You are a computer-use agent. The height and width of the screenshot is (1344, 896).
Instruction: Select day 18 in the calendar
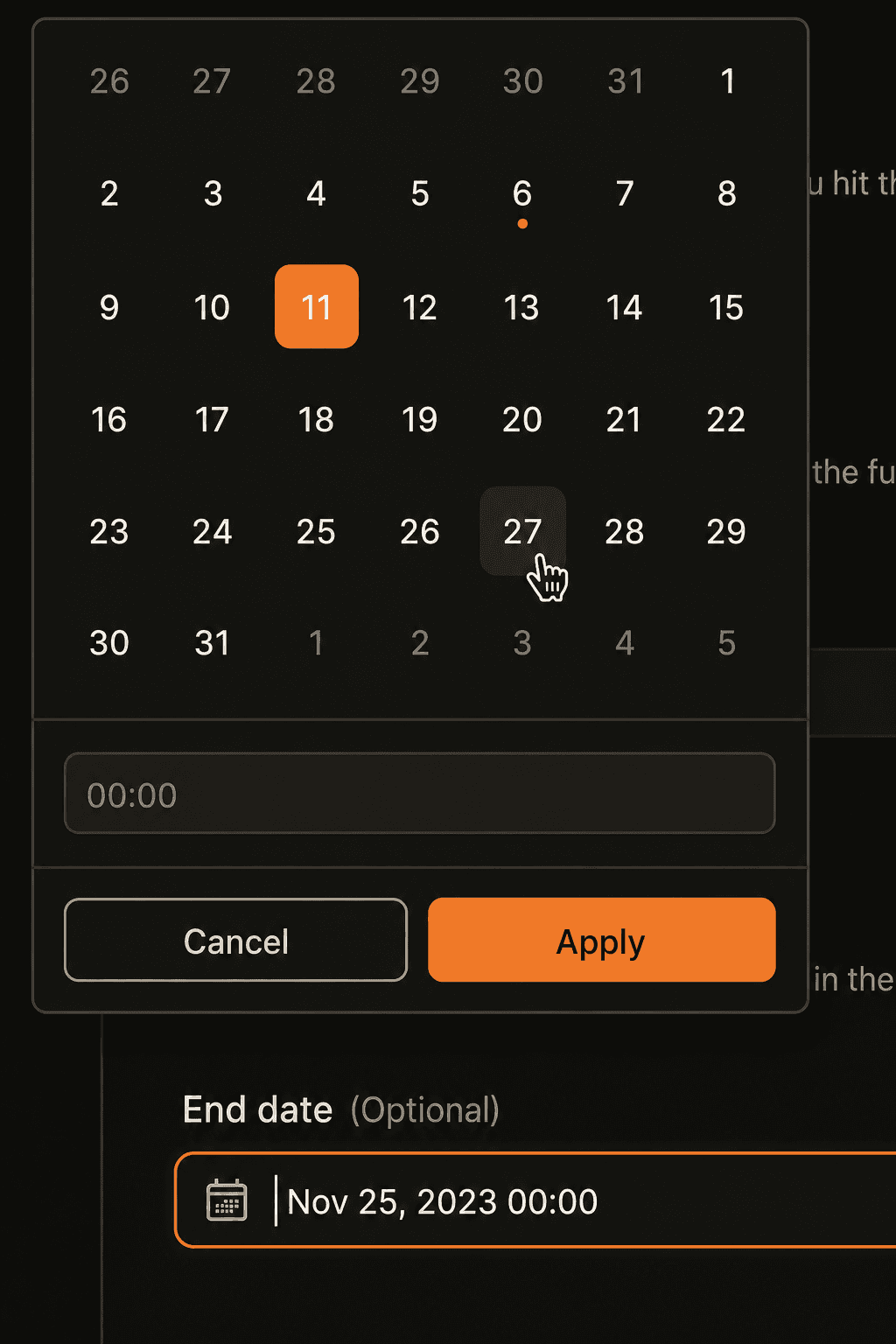tap(316, 419)
